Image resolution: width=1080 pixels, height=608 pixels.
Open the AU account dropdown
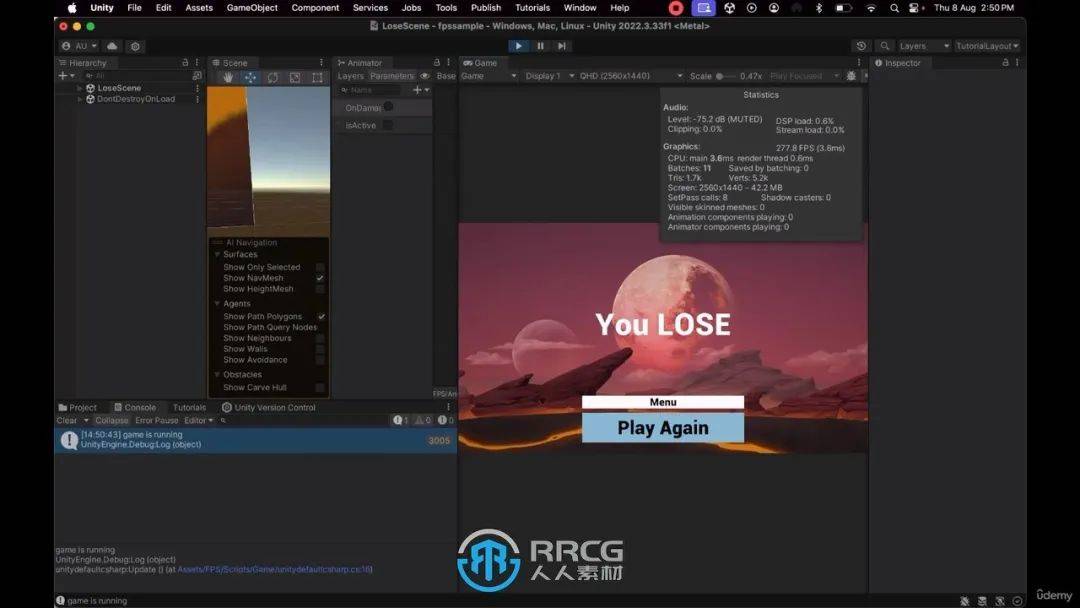79,46
